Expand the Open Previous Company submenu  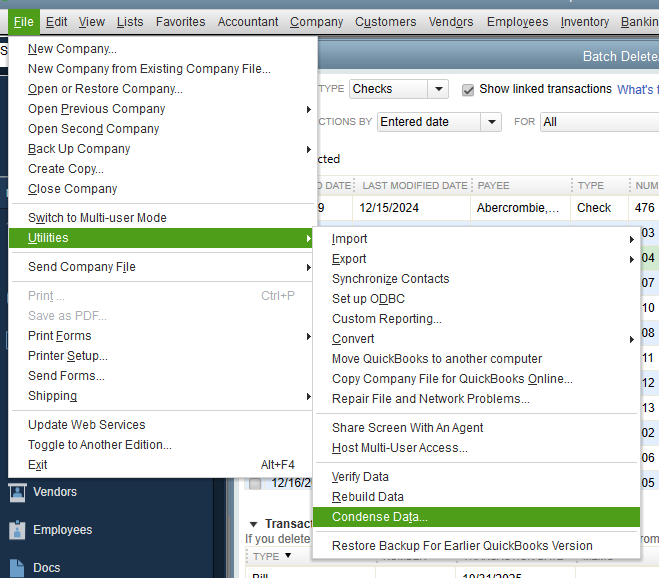point(309,109)
